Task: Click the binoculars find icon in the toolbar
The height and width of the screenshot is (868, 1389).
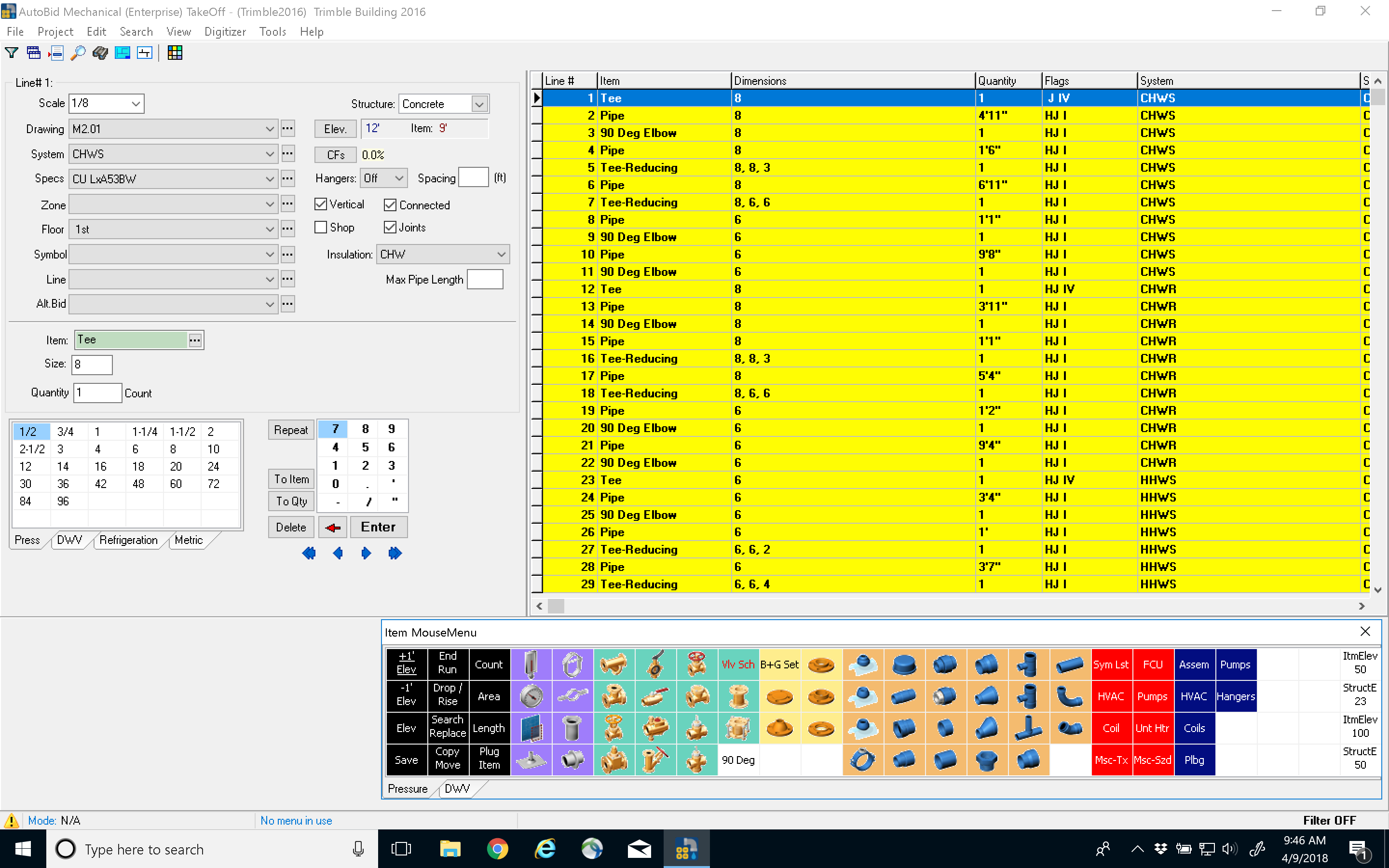Action: [x=100, y=53]
